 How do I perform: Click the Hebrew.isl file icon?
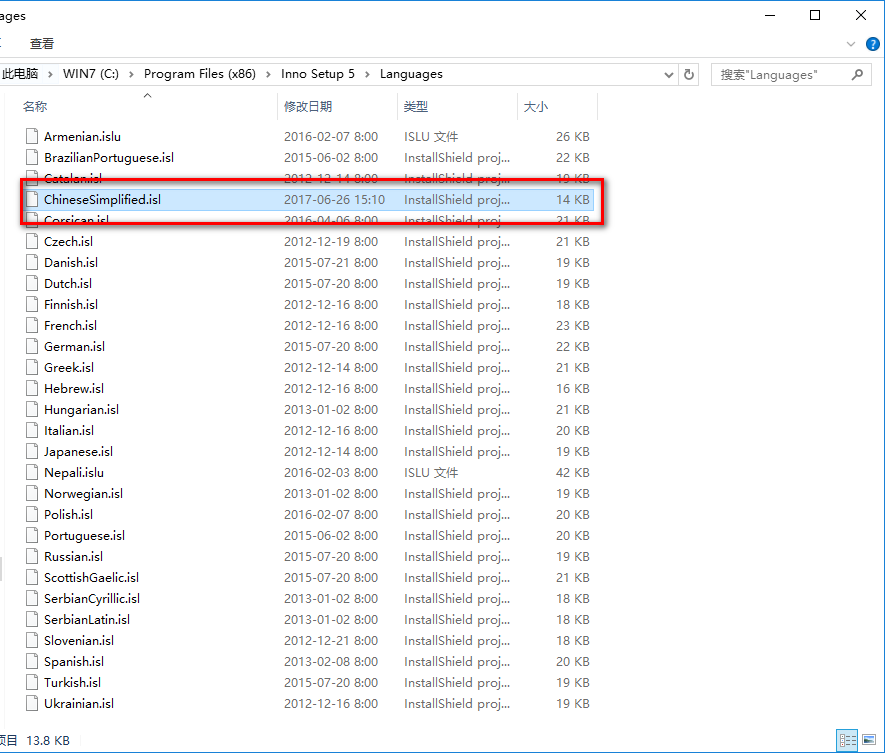click(x=32, y=388)
